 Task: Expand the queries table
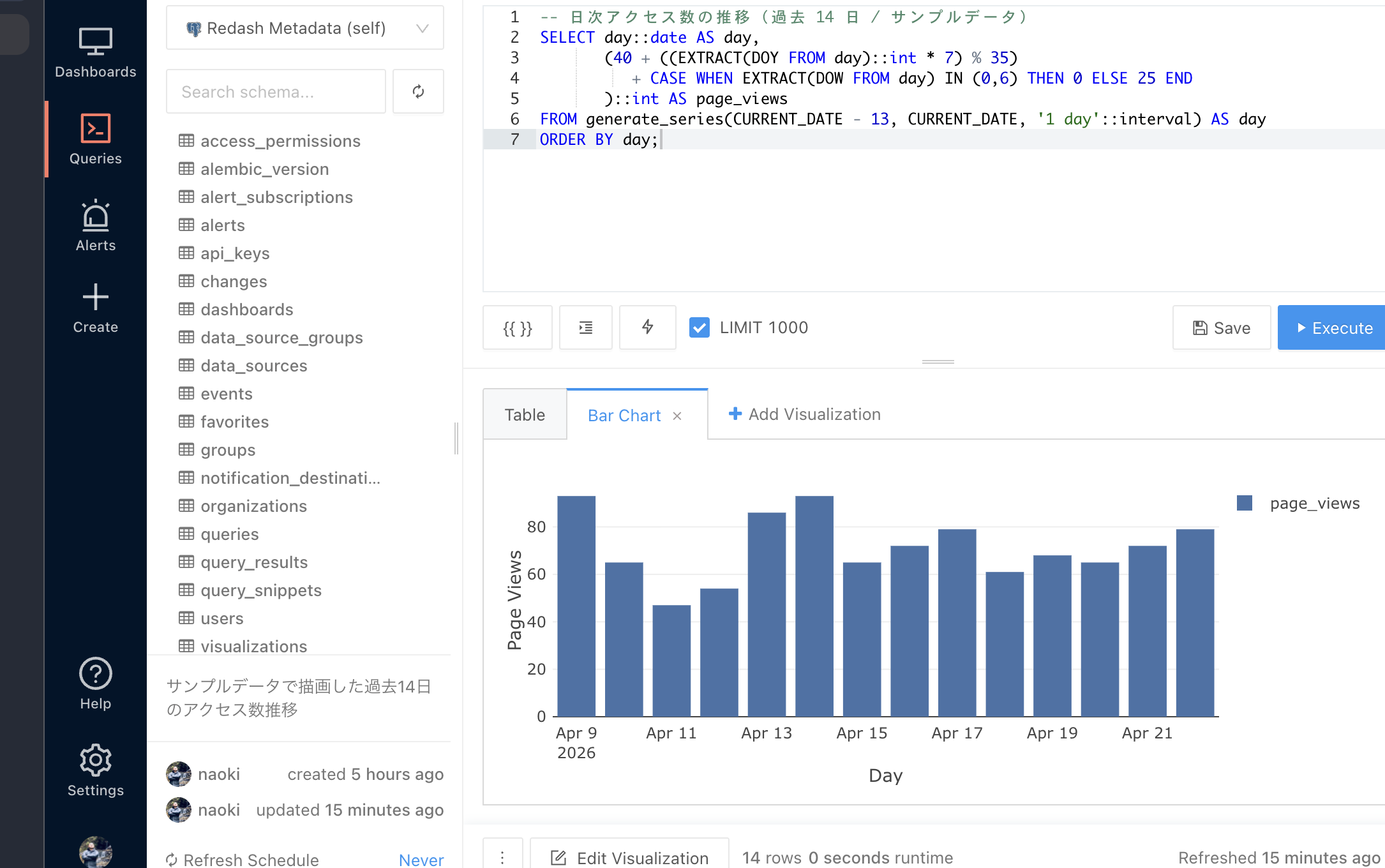230,534
